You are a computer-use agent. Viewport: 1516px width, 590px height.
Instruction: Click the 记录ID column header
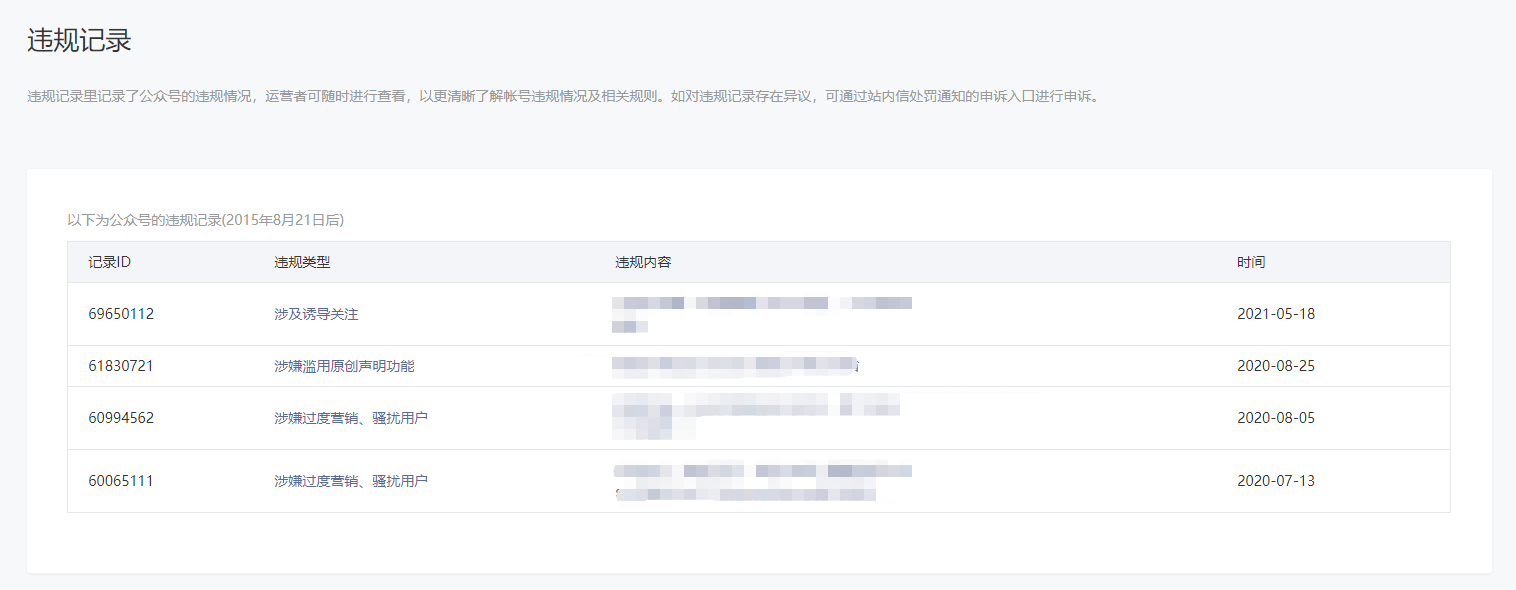[110, 262]
